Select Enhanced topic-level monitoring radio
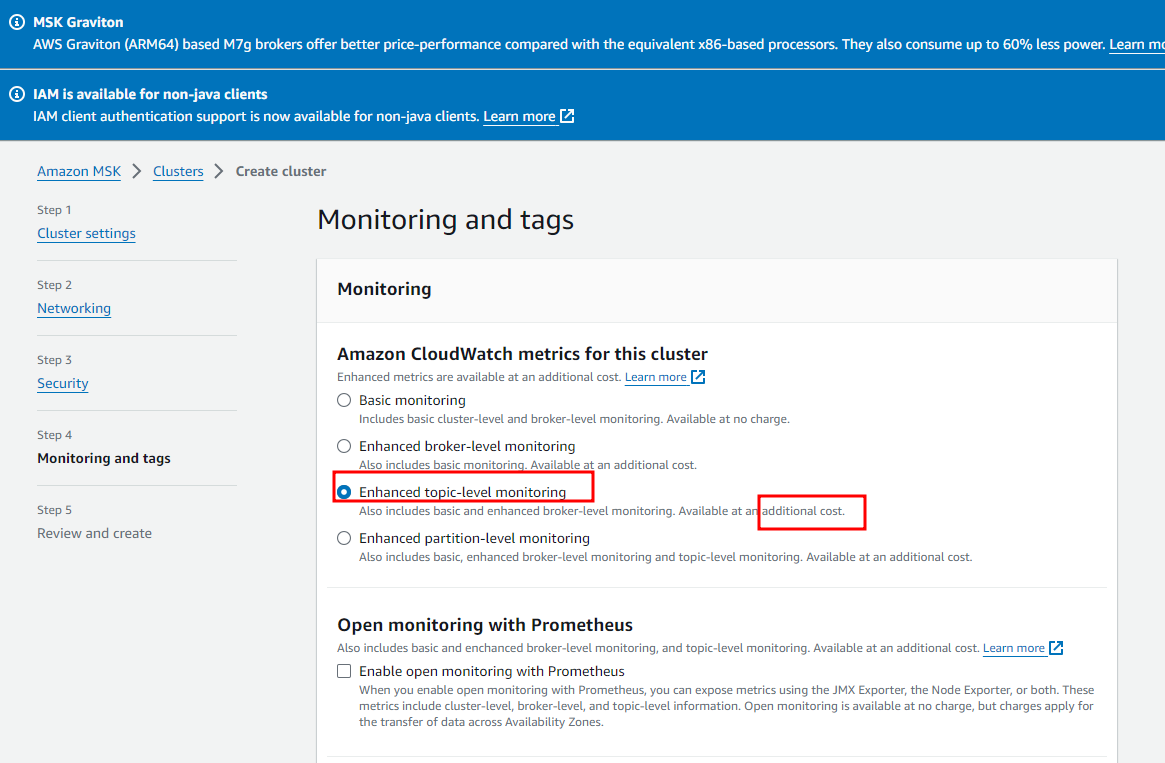 pyautogui.click(x=344, y=492)
